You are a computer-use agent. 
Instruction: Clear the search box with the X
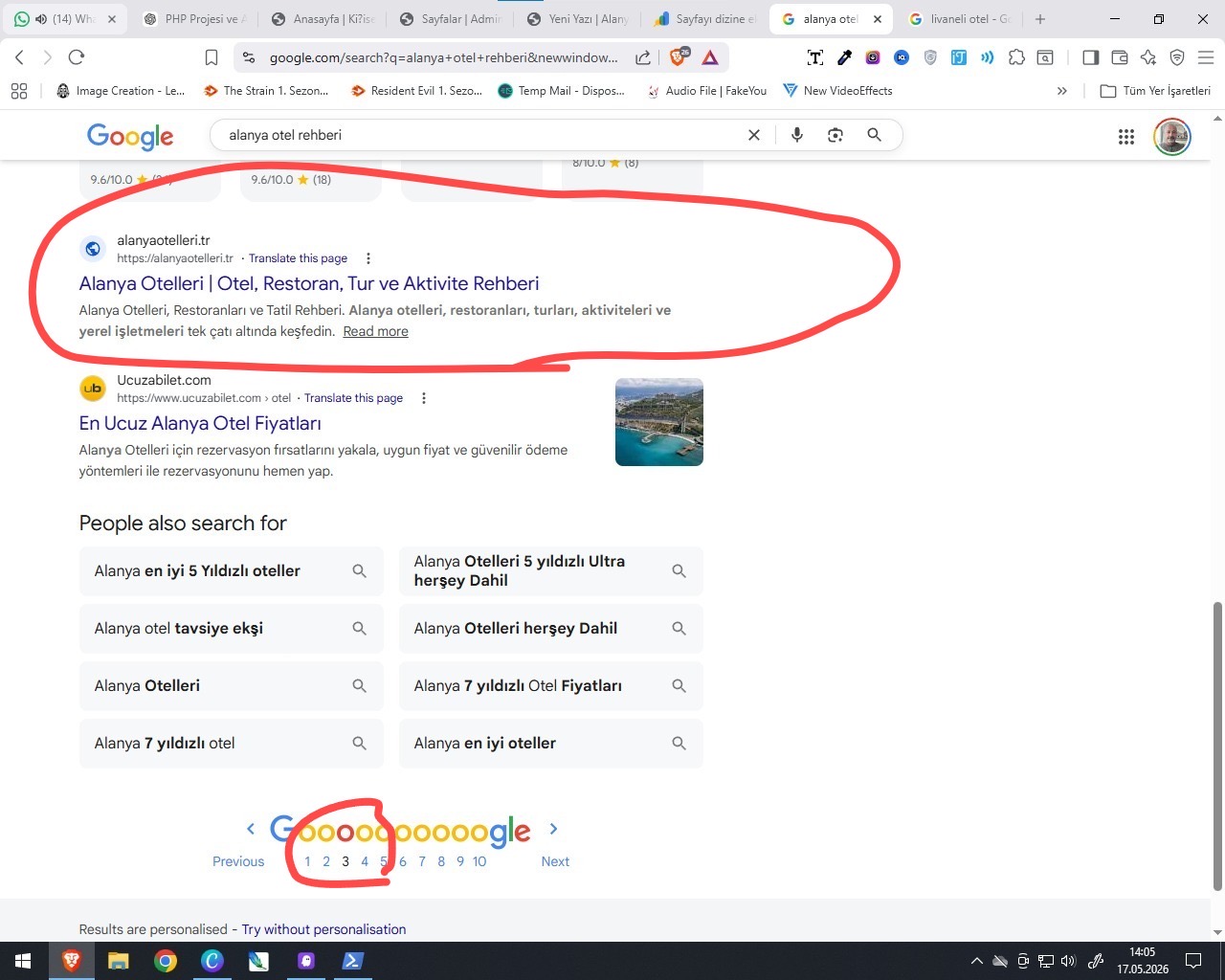[x=754, y=135]
